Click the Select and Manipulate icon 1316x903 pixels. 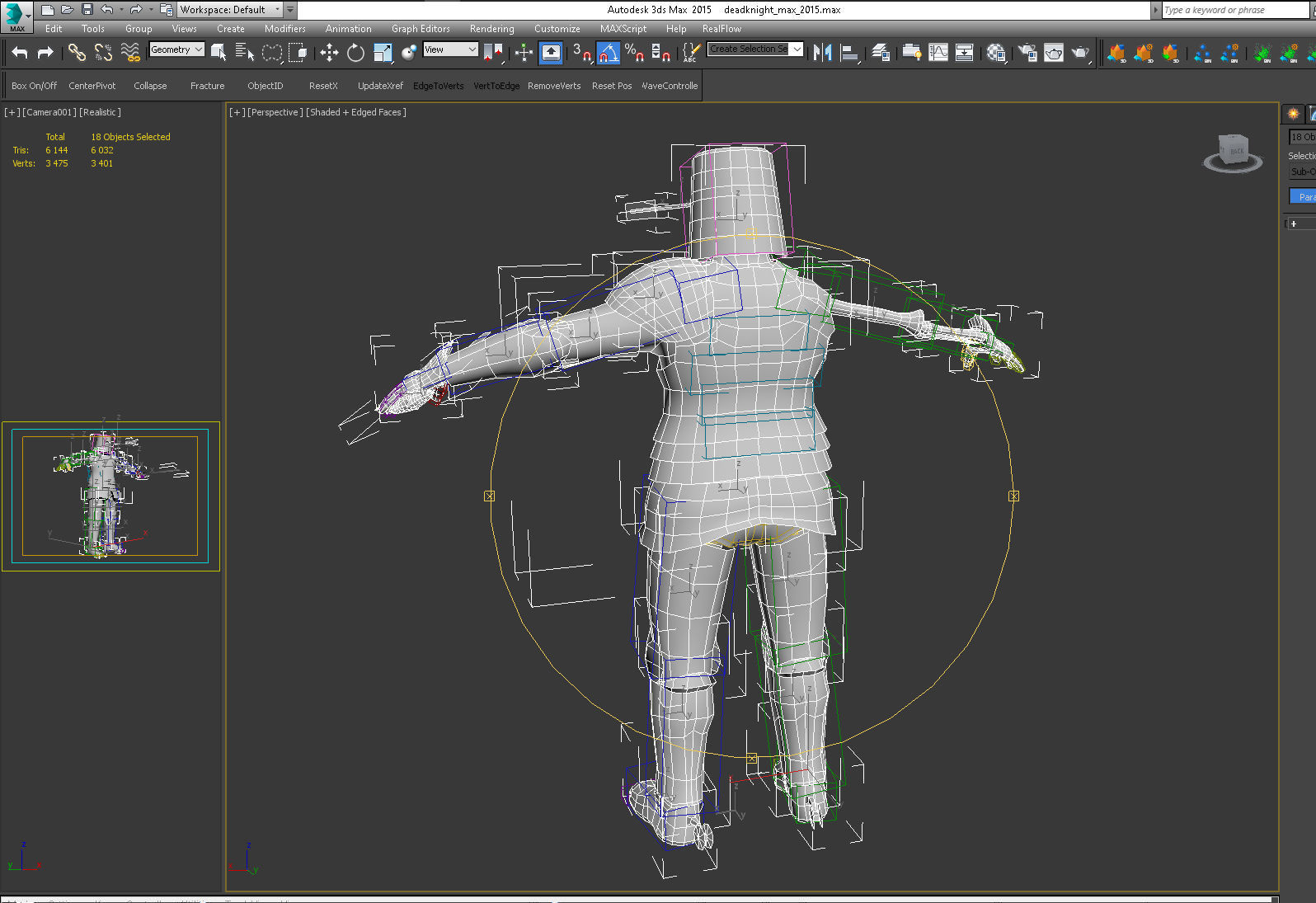tap(524, 53)
